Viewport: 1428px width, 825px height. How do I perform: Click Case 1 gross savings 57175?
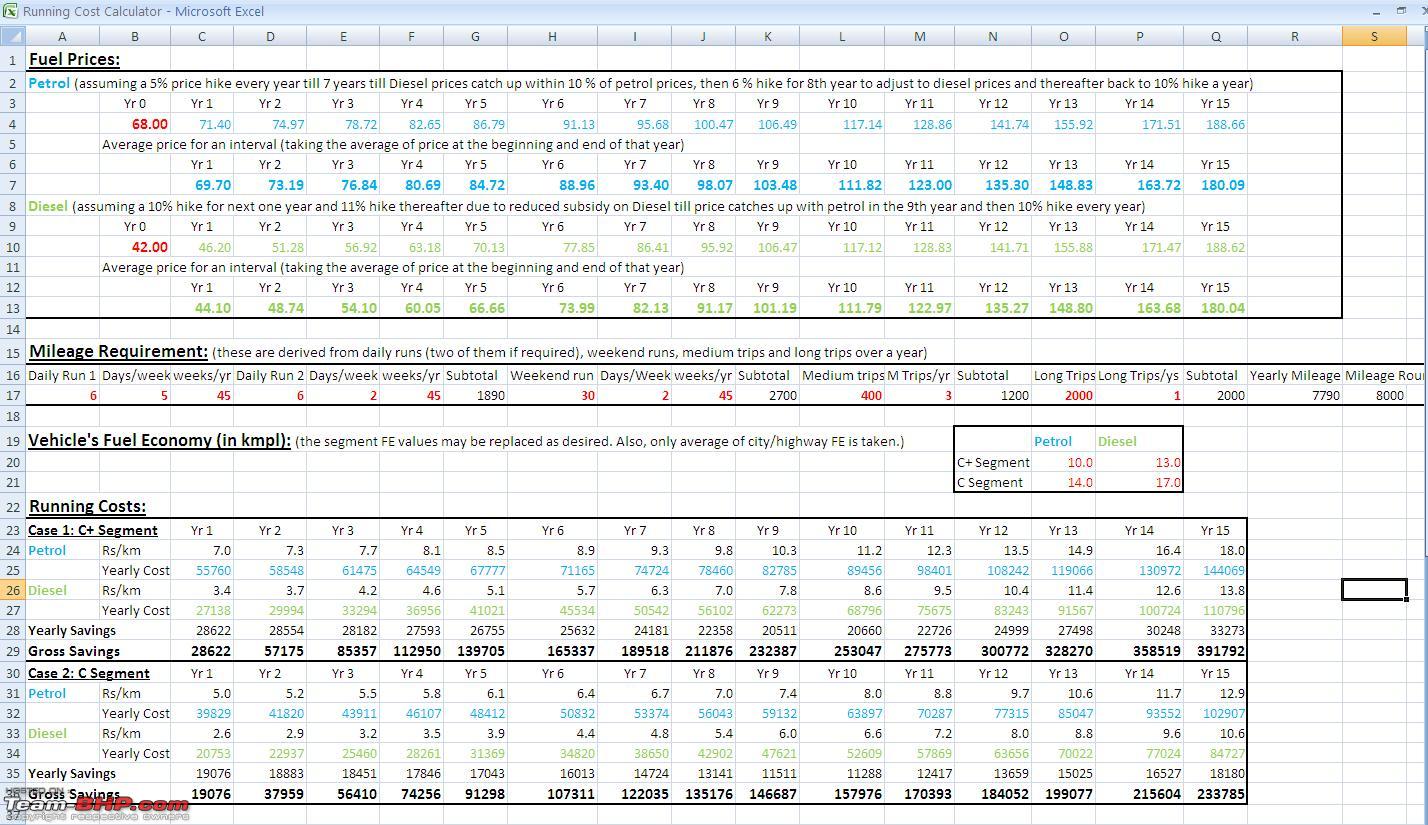point(283,651)
